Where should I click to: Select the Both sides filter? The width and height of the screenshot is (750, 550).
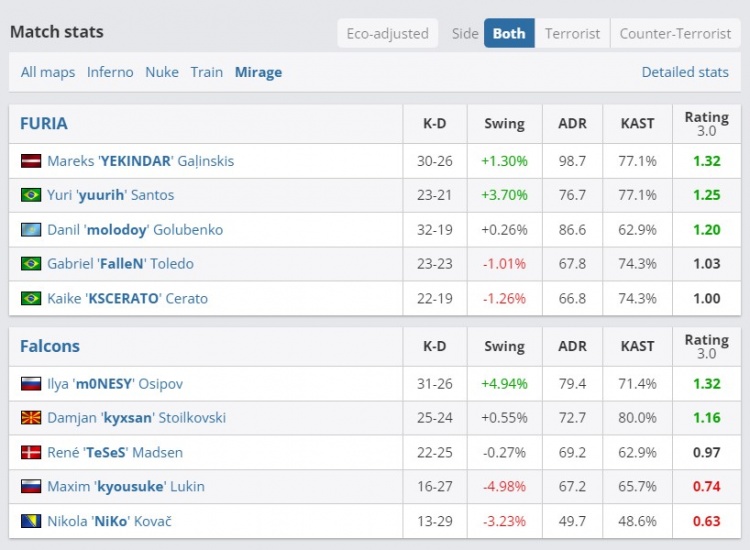(509, 33)
